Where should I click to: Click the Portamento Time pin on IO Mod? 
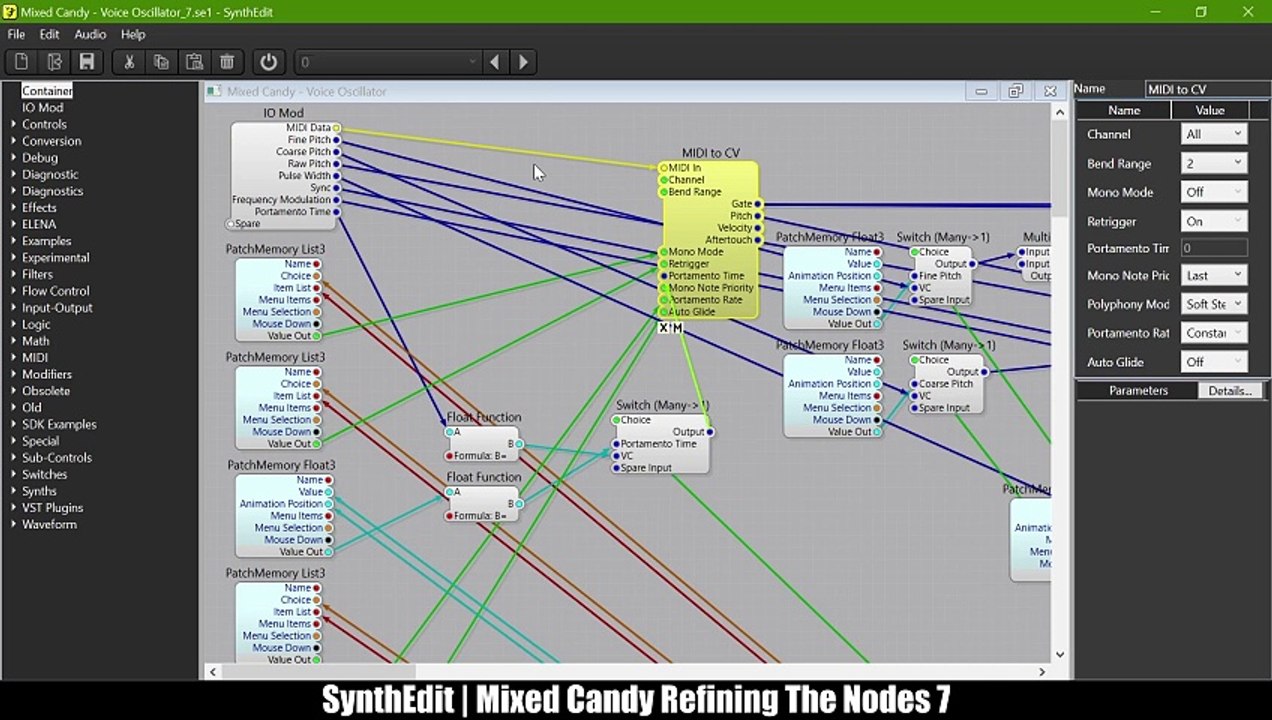[336, 212]
